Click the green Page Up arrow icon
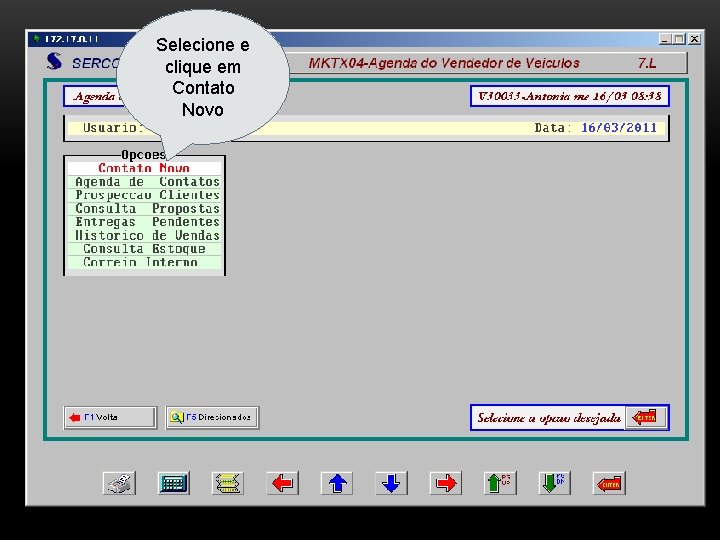 500,483
